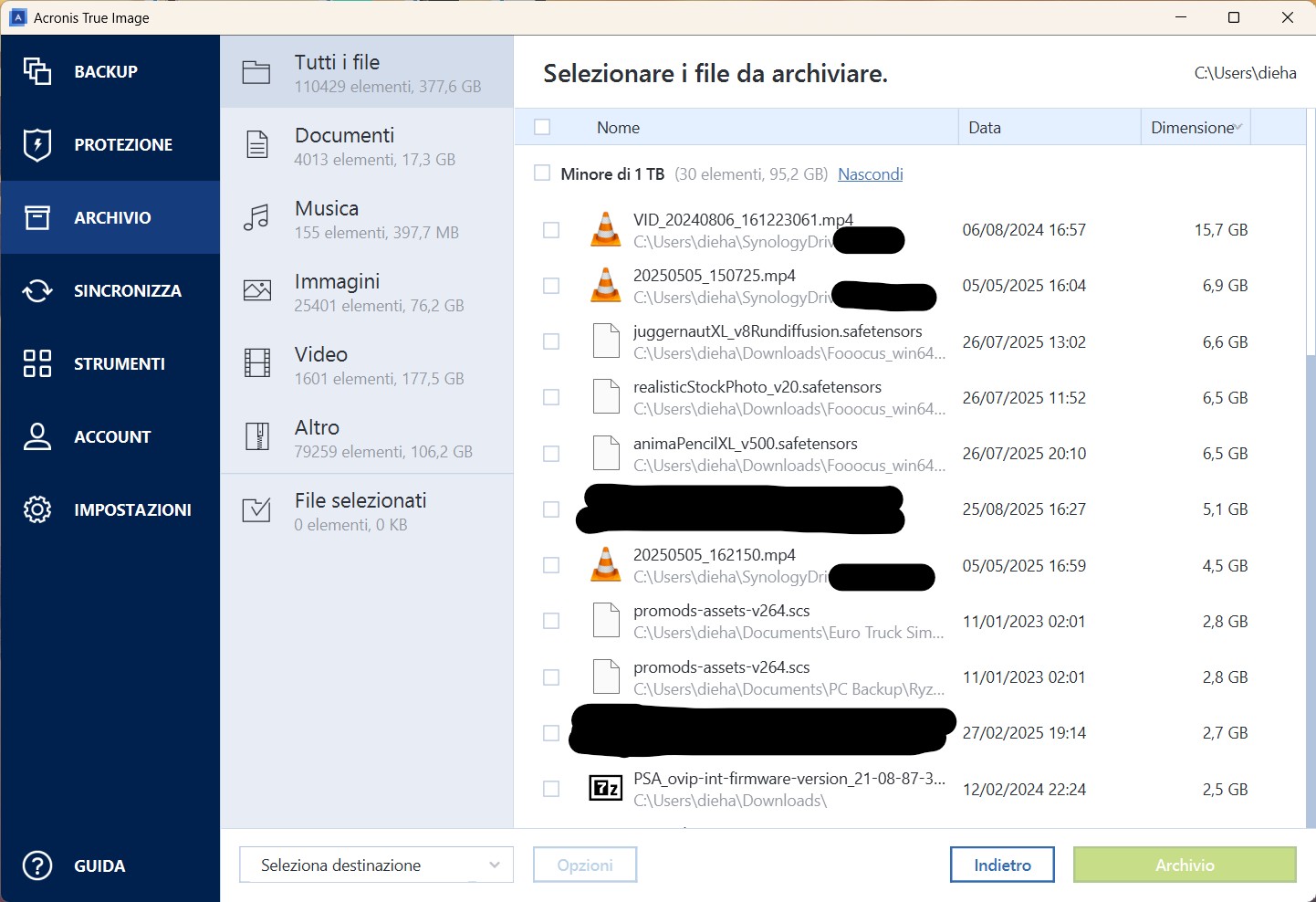The height and width of the screenshot is (902, 1316).
Task: Click the Protezione shield icon
Action: coord(37,144)
